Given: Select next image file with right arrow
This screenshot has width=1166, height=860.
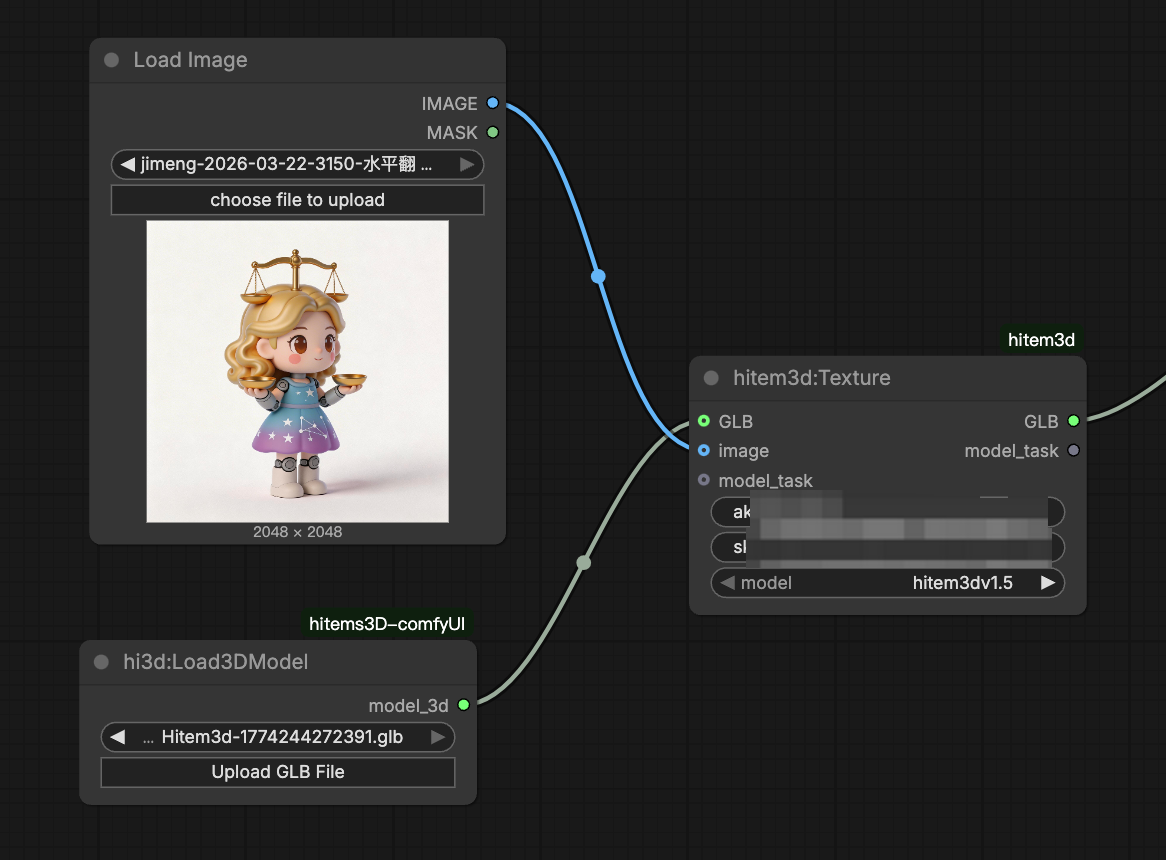Looking at the screenshot, I should [467, 164].
